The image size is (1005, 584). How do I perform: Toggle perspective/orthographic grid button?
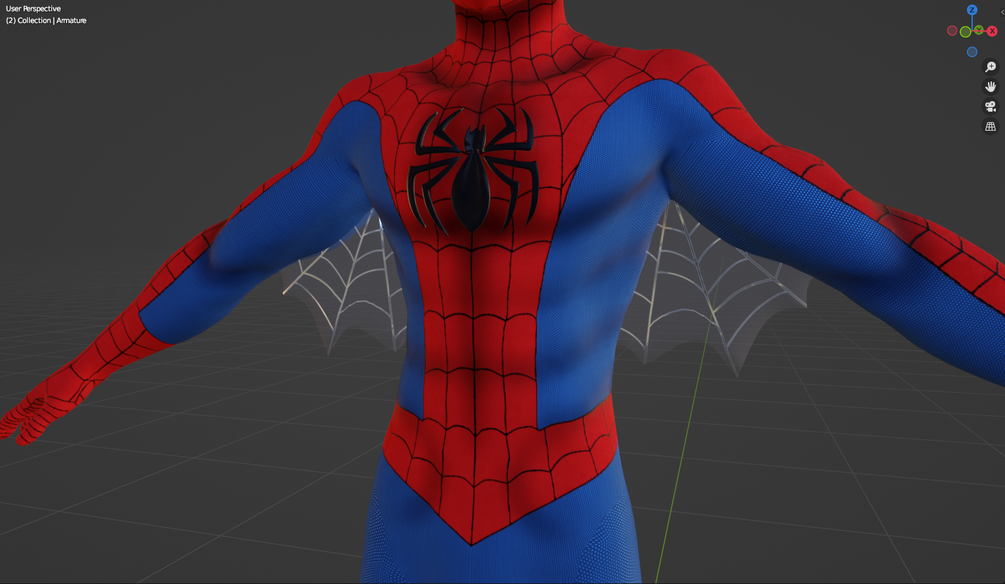990,126
